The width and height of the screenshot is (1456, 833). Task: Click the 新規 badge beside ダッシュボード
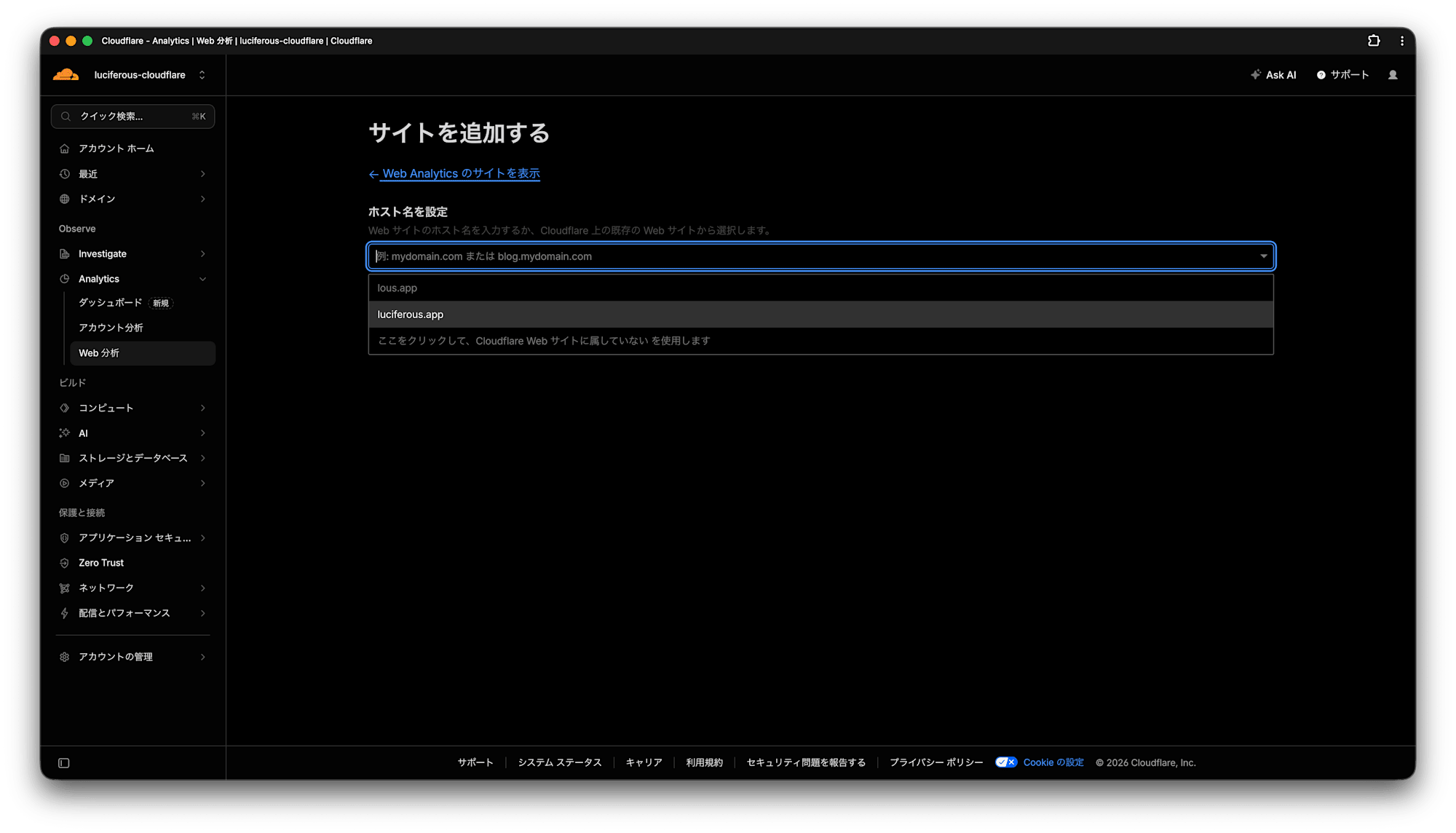click(161, 303)
